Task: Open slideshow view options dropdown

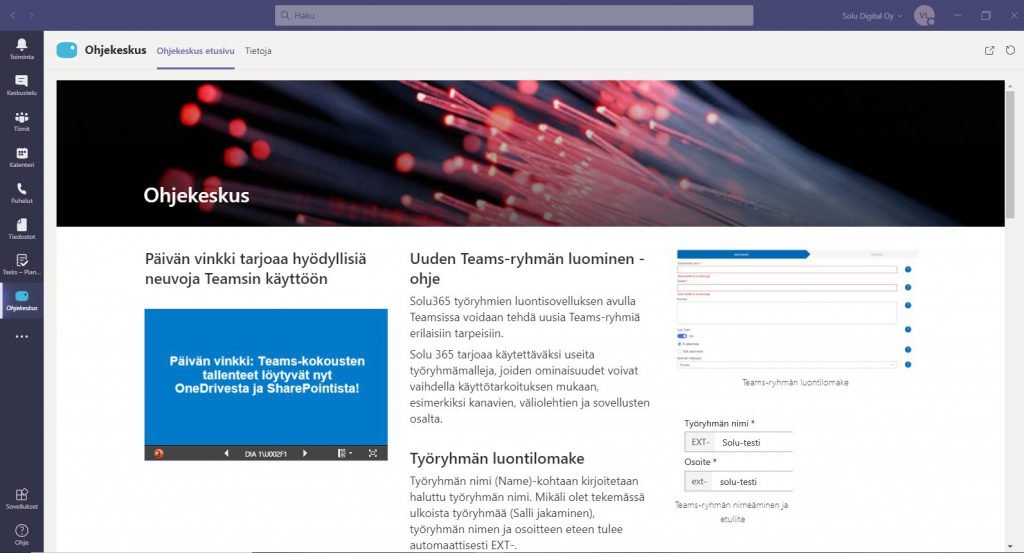Action: coord(345,453)
